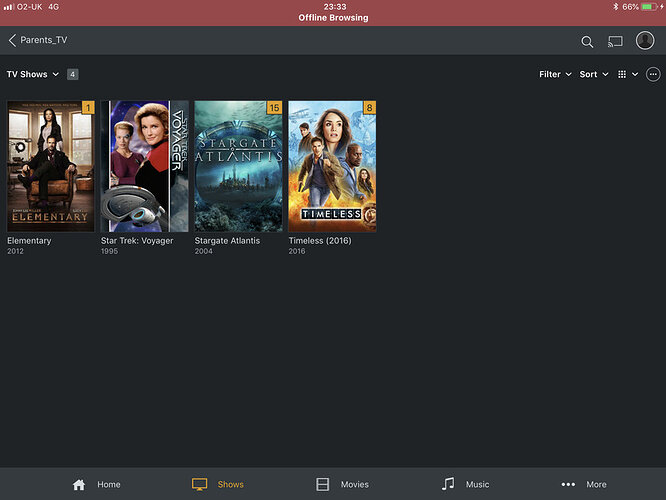
Task: Tap the Movies film strip icon
Action: [322, 484]
